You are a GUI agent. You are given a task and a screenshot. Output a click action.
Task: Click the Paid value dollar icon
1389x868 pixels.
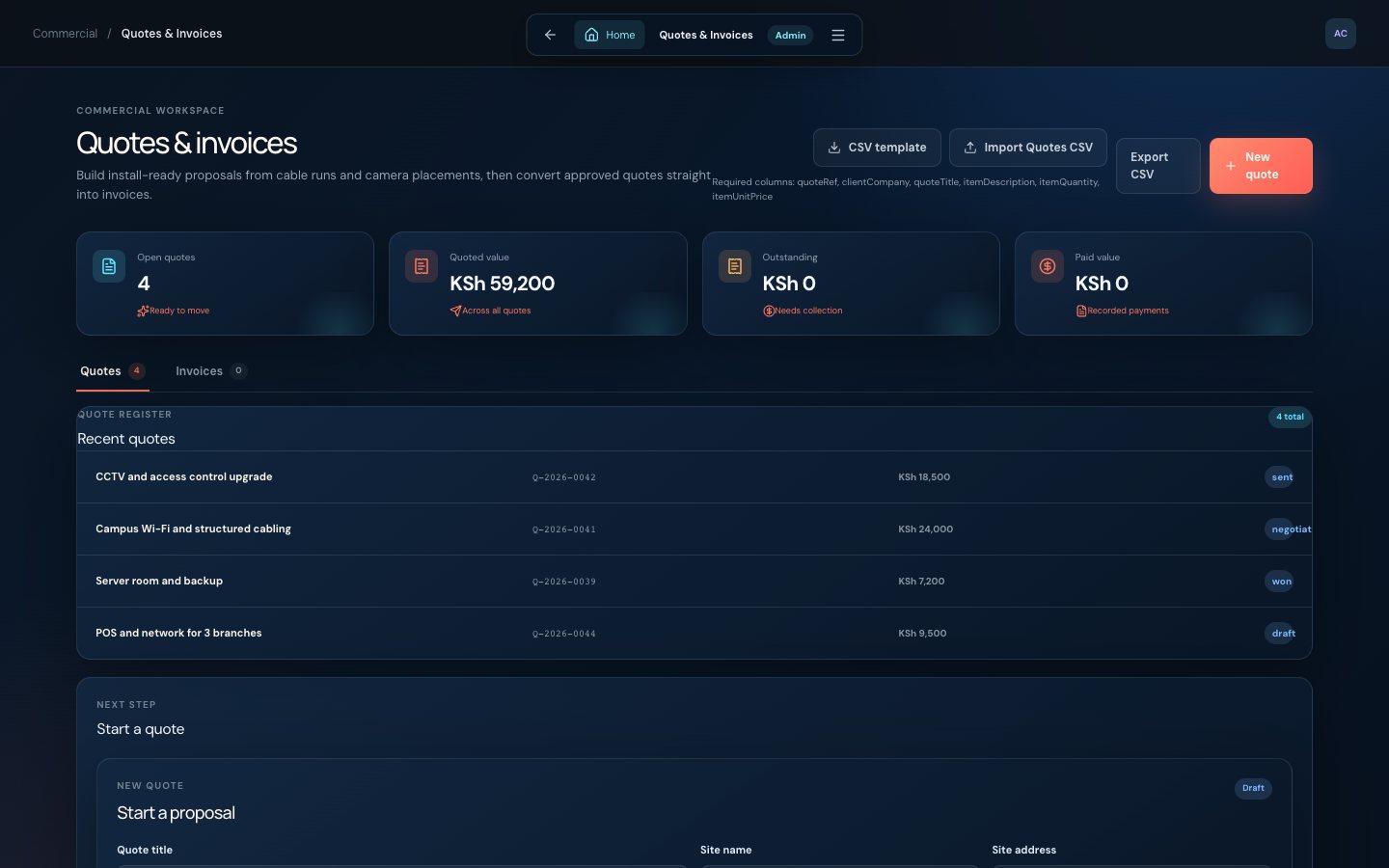1048,266
